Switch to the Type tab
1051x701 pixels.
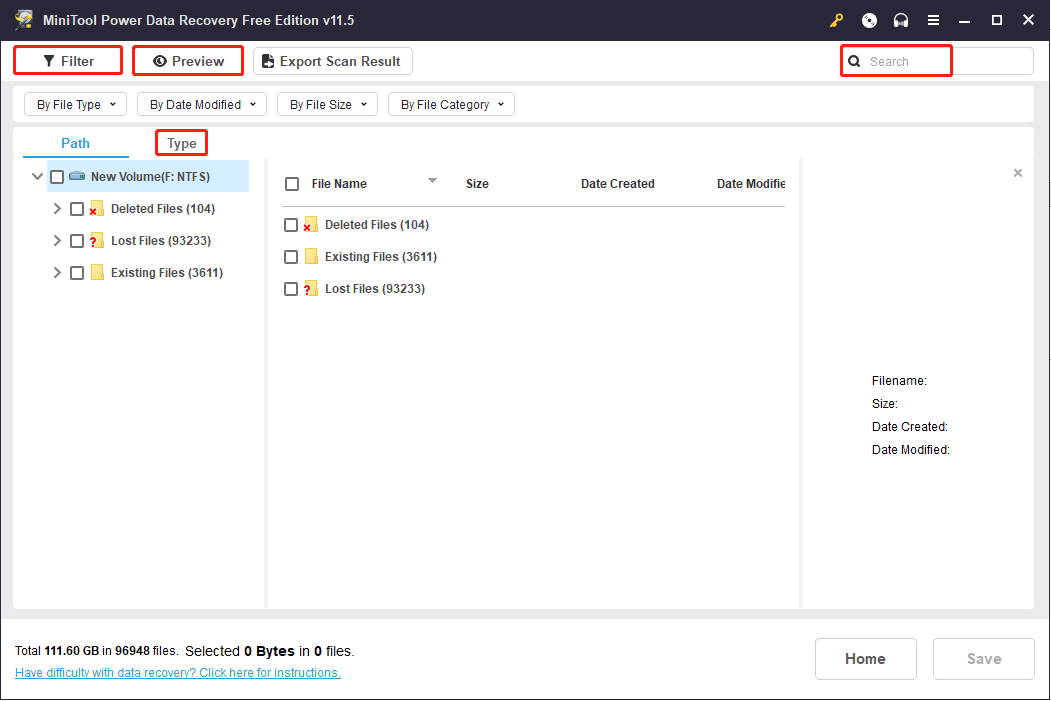(182, 143)
